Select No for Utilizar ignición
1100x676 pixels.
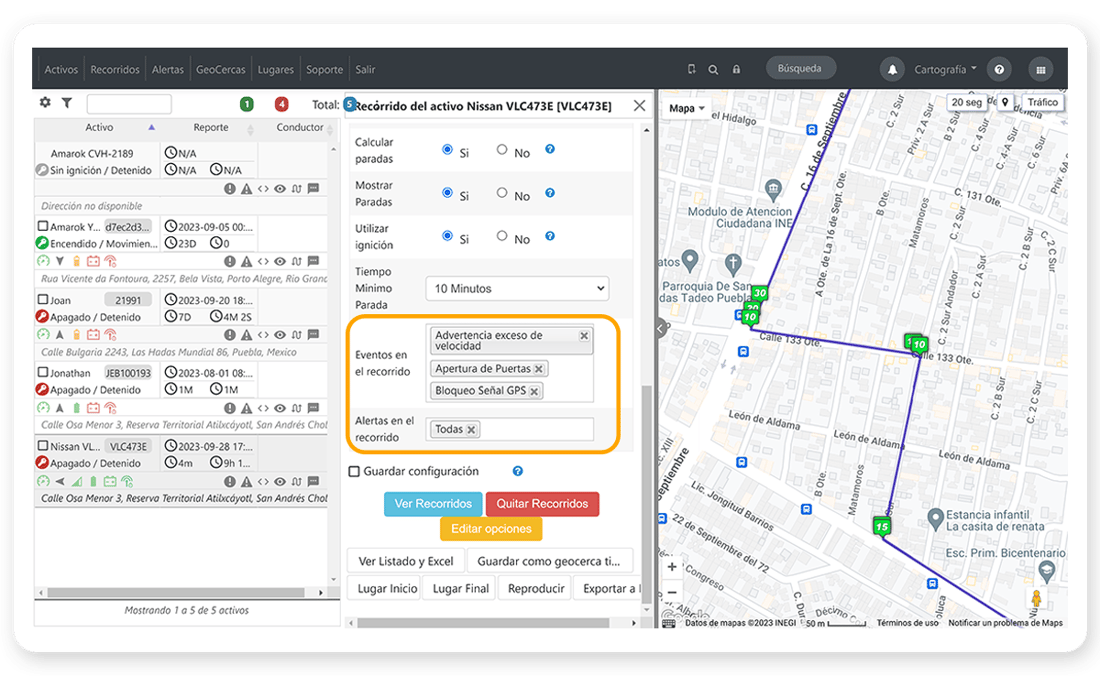[x=502, y=236]
